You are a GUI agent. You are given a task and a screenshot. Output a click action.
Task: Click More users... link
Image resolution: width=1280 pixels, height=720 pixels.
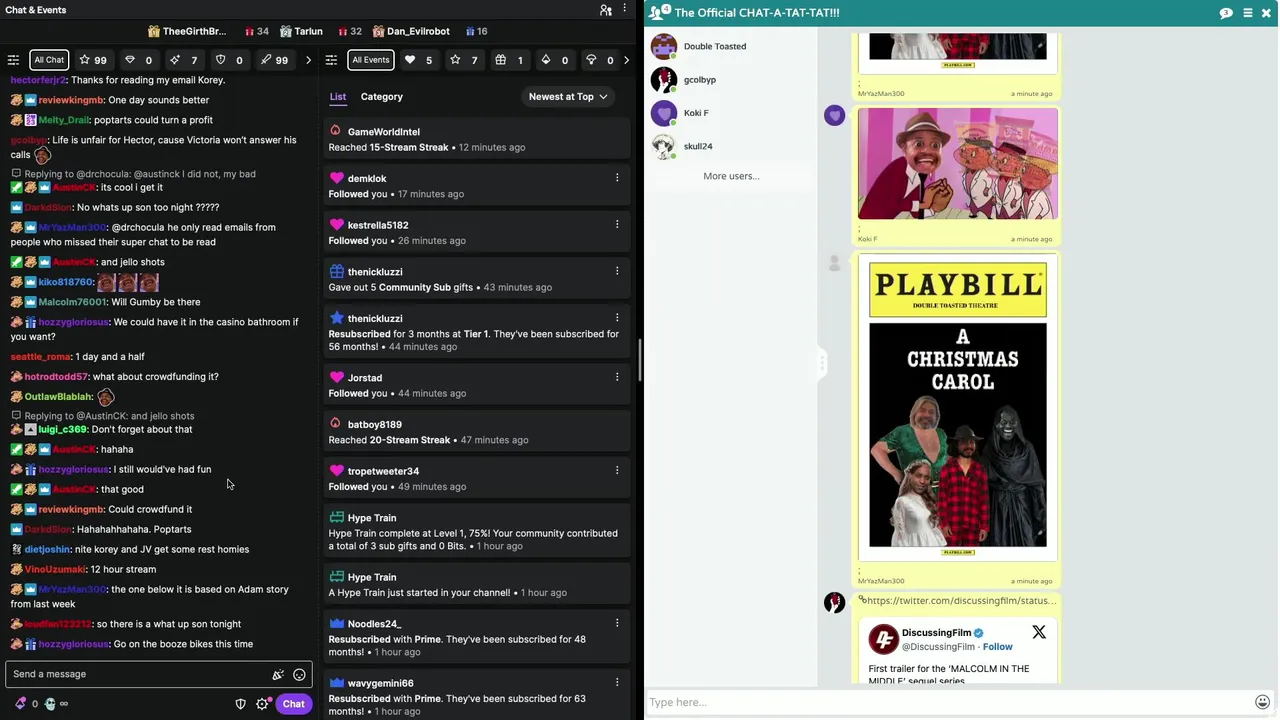pos(731,176)
